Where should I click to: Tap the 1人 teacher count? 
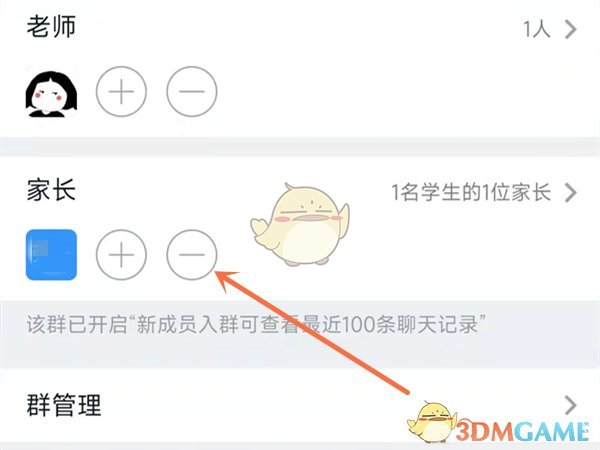pyautogui.click(x=537, y=29)
